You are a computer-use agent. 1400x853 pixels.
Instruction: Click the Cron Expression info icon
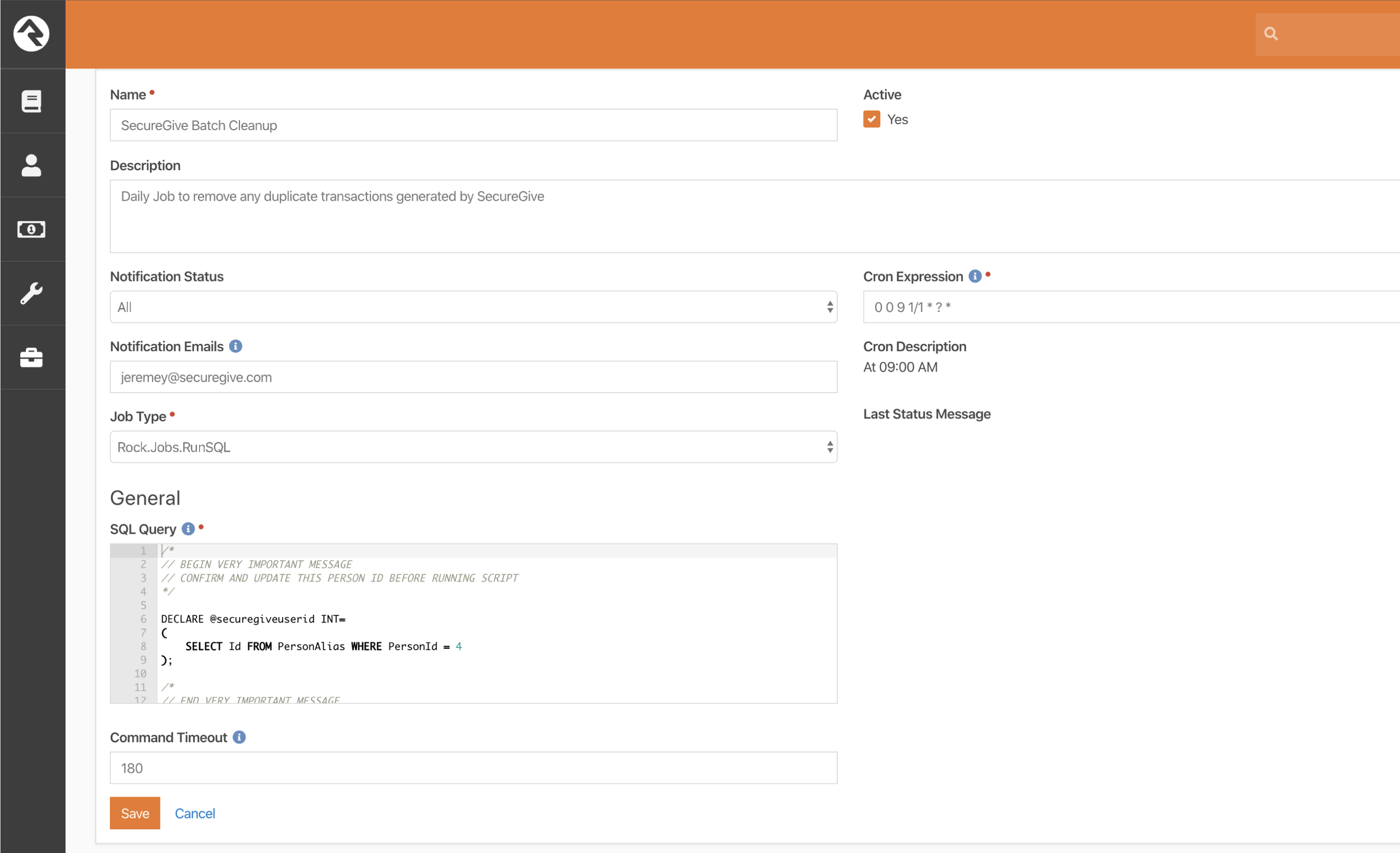[975, 276]
